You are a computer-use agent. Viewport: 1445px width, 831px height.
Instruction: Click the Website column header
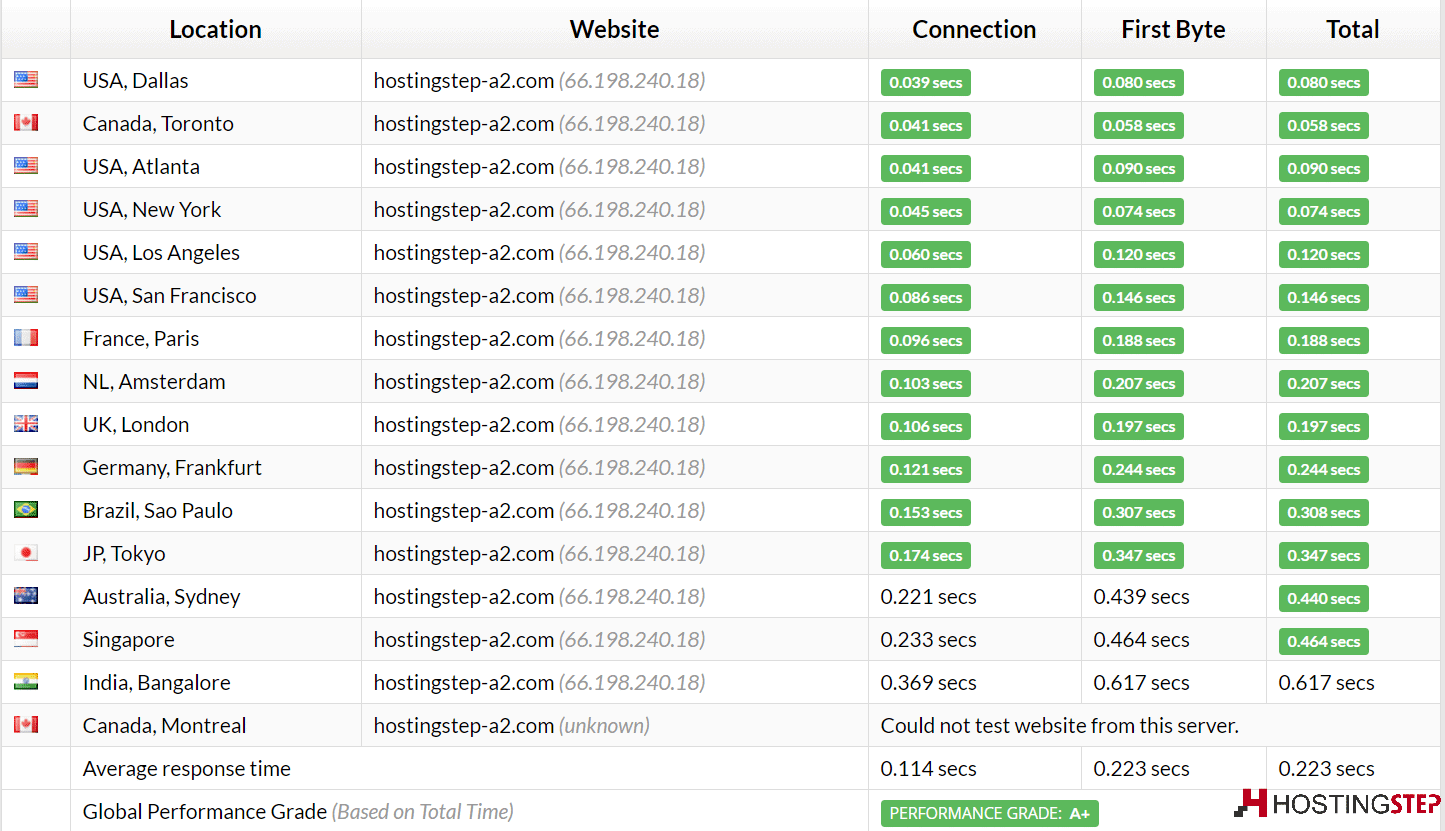[x=615, y=30]
